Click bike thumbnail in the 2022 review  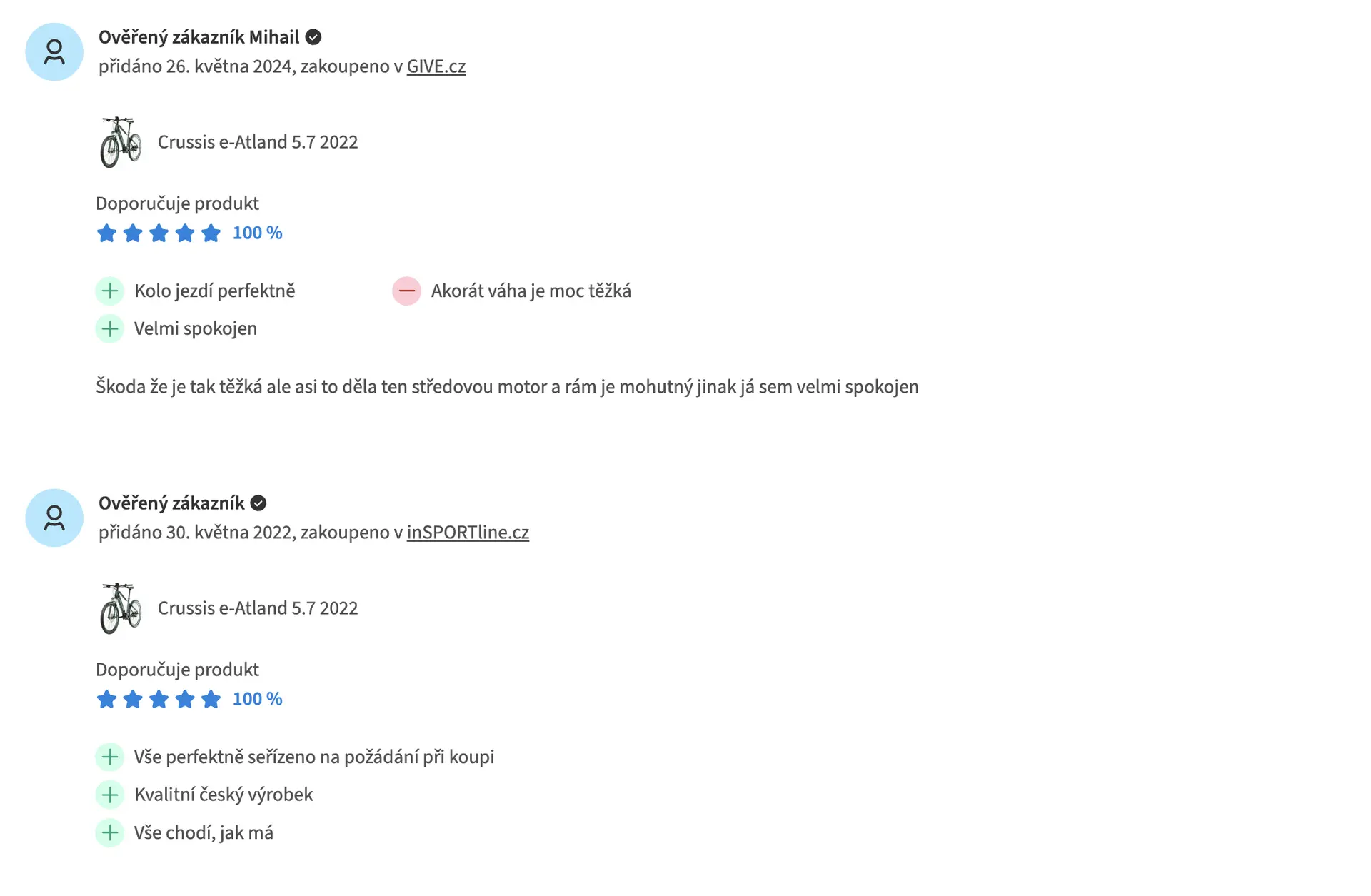coord(121,608)
